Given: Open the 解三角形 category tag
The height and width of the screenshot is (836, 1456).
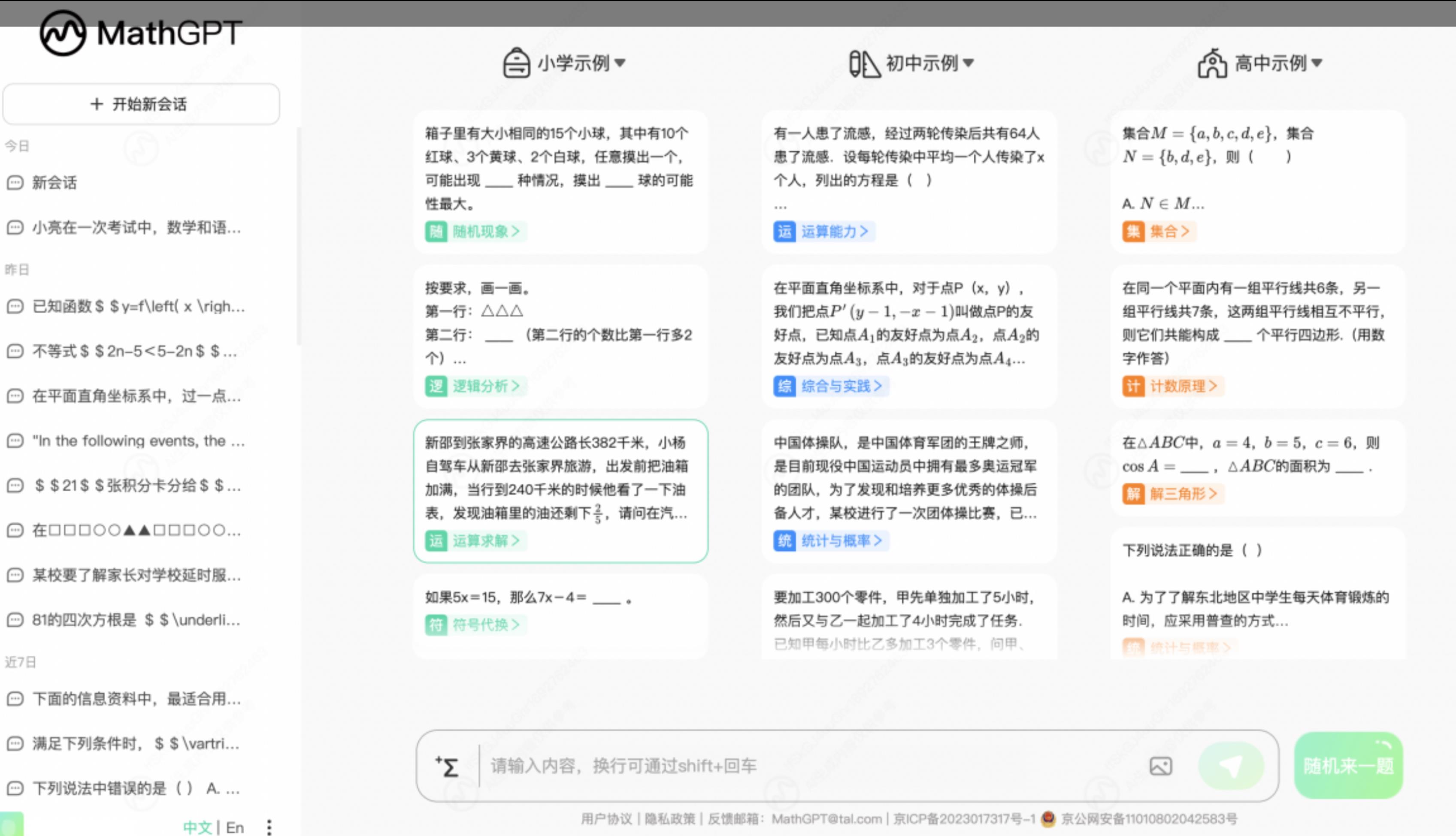Looking at the screenshot, I should (x=1173, y=494).
